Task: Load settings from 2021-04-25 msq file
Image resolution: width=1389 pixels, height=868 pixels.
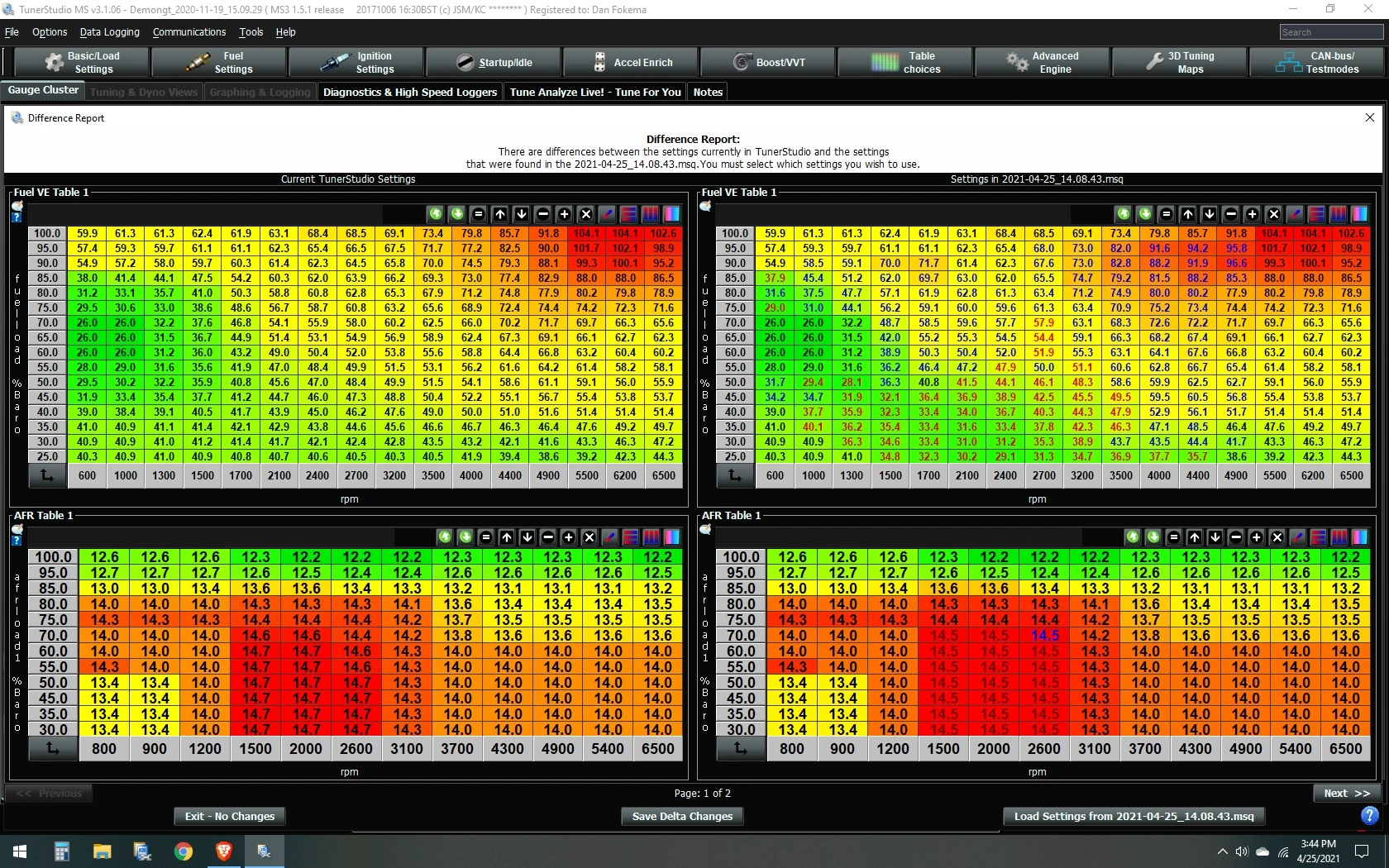Action: (x=1134, y=816)
